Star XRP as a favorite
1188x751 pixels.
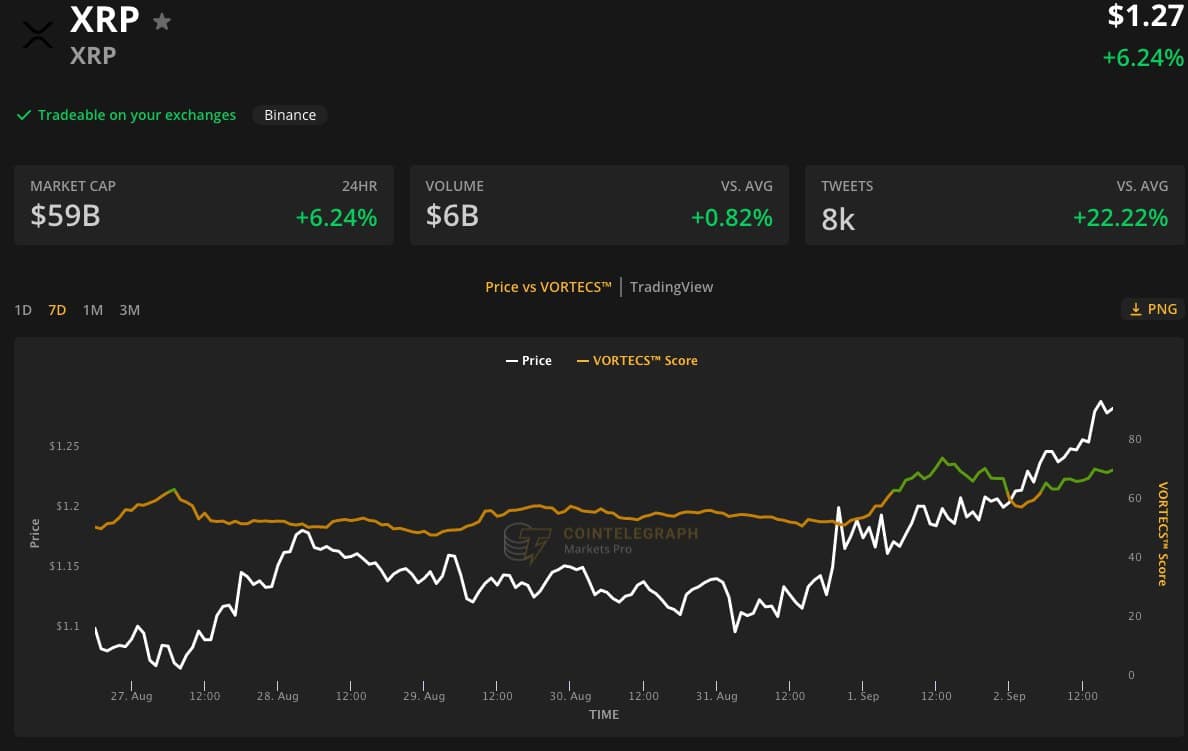tap(161, 21)
